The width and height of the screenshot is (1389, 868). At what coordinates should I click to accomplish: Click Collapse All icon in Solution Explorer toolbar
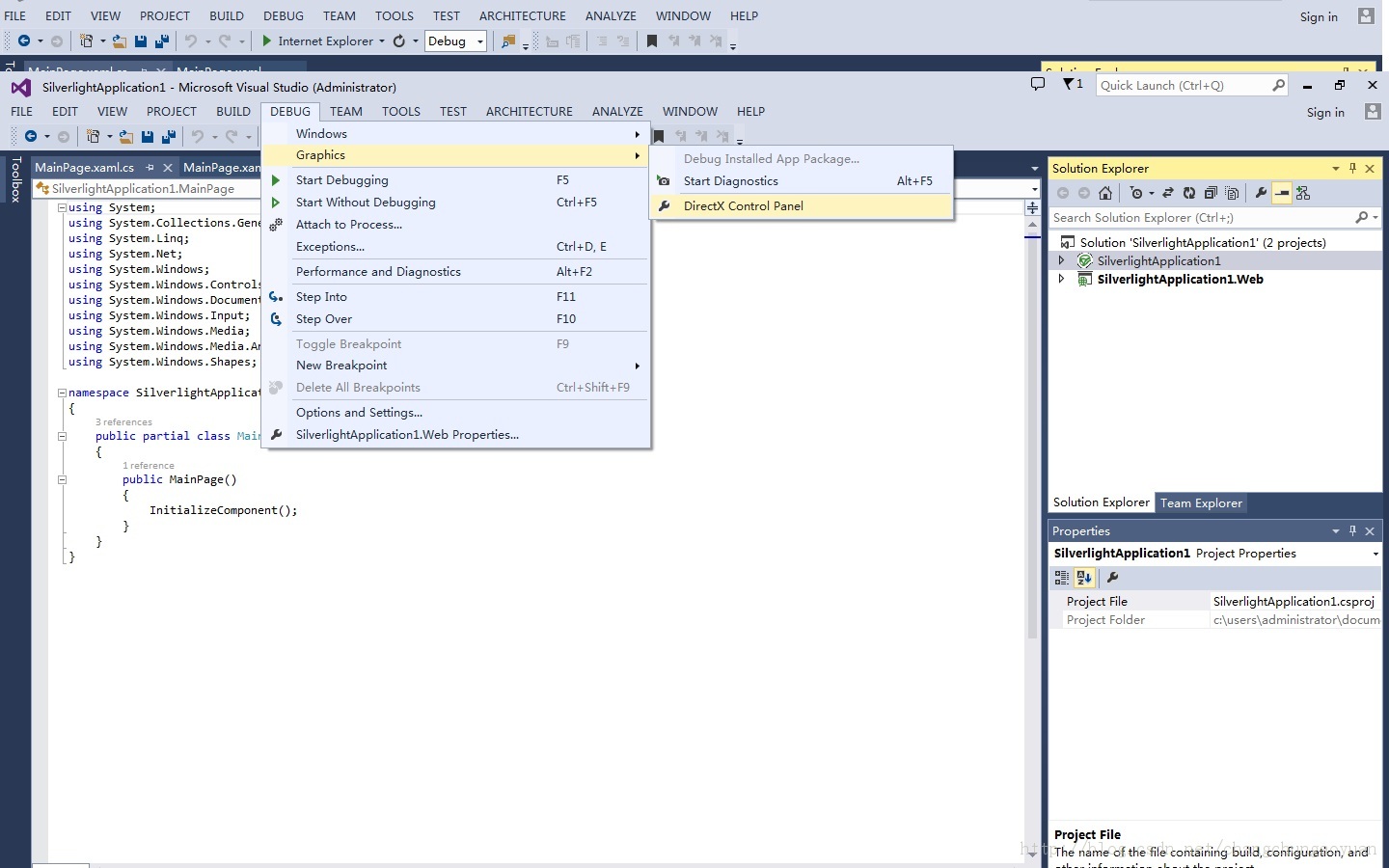coord(1211,193)
